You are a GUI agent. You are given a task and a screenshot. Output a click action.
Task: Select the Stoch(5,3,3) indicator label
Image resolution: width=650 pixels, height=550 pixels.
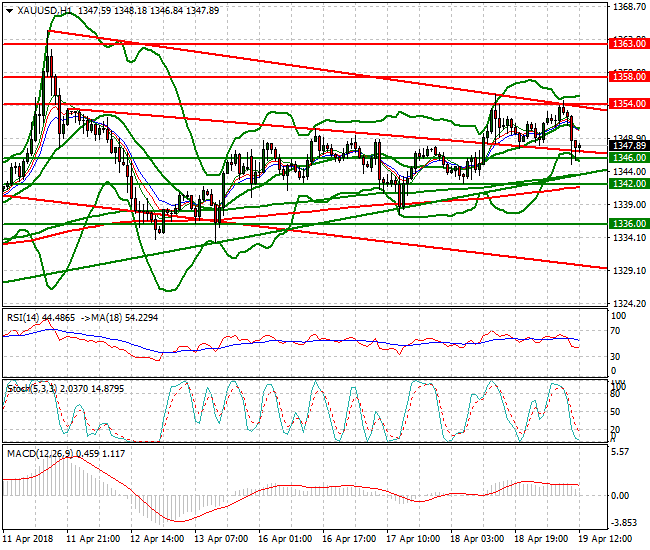[x=32, y=389]
